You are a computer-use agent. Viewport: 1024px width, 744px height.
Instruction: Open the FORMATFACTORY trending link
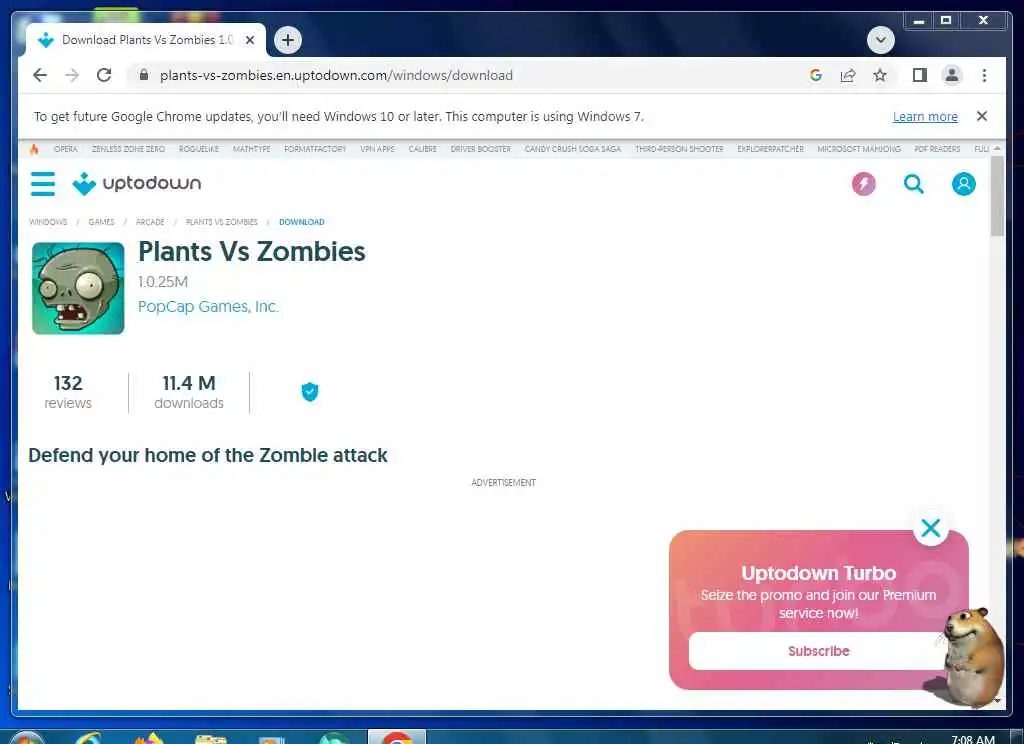[x=315, y=149]
